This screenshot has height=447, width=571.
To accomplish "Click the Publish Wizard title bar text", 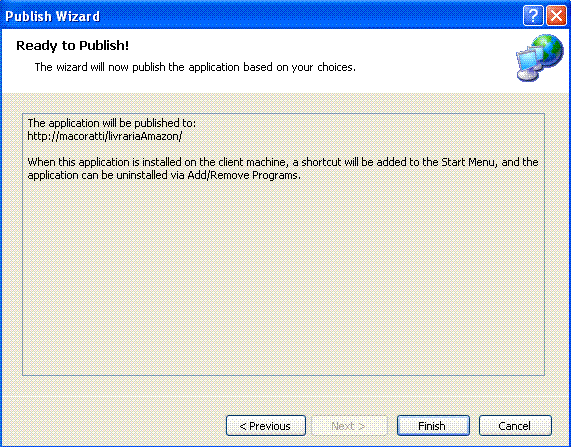I will point(52,16).
